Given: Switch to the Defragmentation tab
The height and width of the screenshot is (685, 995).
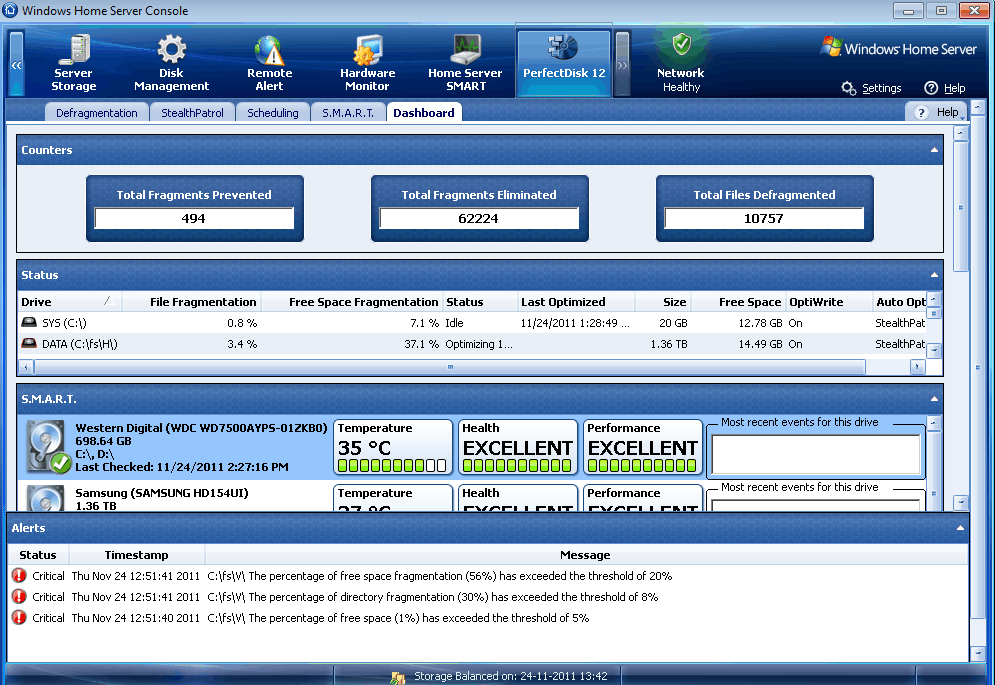Looking at the screenshot, I should [x=96, y=113].
